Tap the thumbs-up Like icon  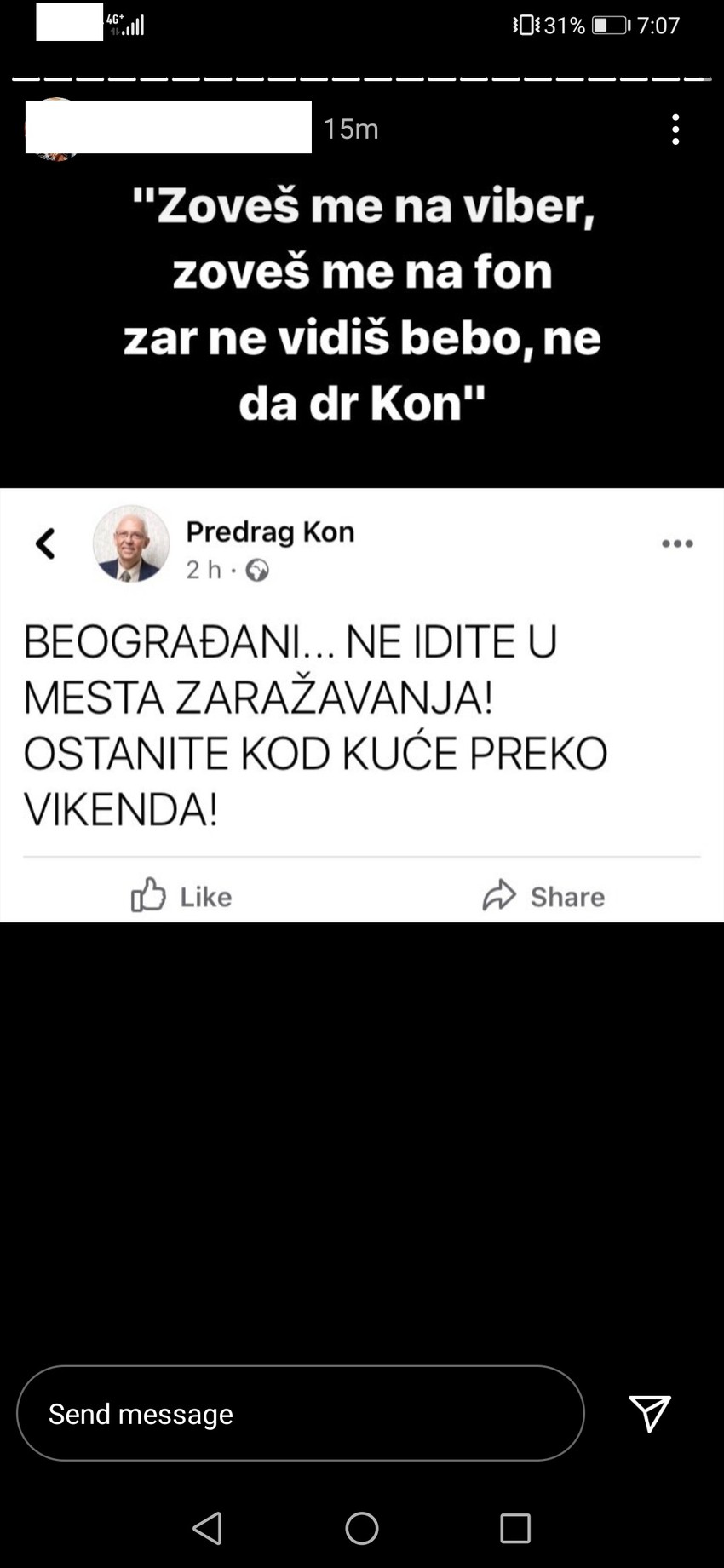tap(148, 894)
